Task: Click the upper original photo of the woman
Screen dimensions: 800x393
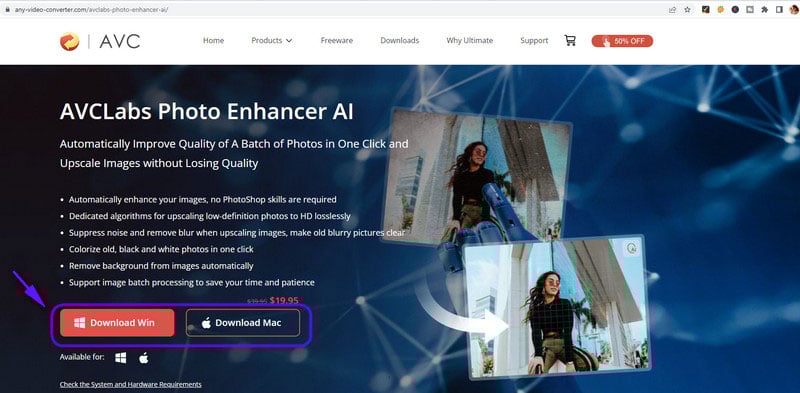Action: pos(478,175)
